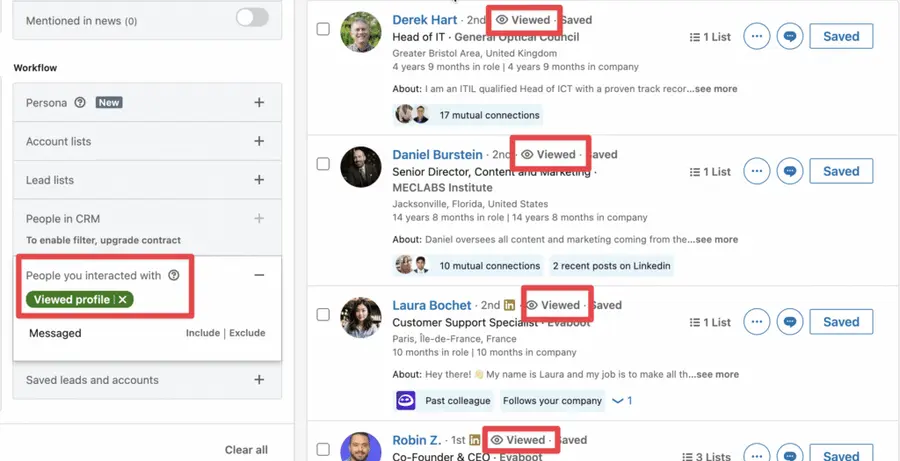Open the People you interacted with help icon

(174, 275)
